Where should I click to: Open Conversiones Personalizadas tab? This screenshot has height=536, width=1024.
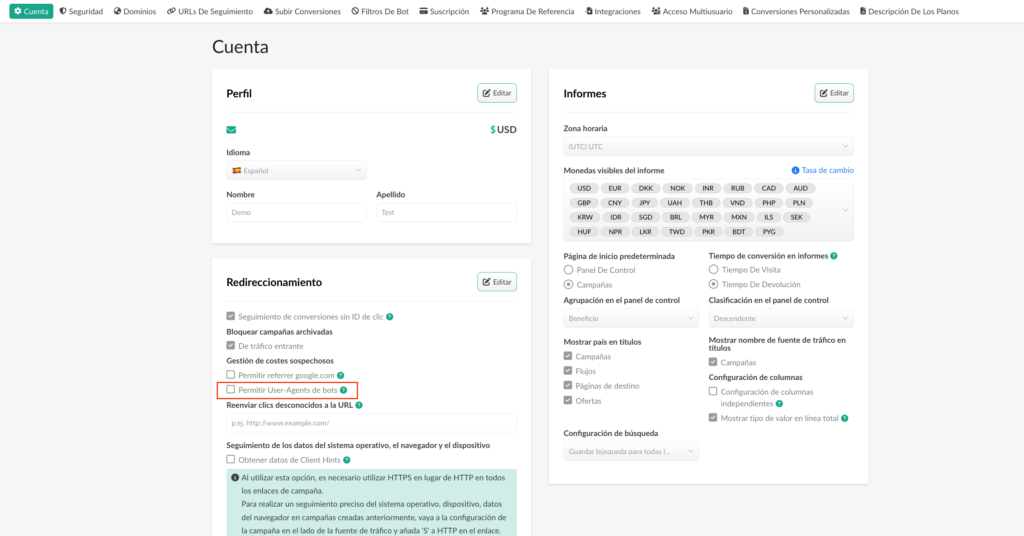(x=796, y=11)
